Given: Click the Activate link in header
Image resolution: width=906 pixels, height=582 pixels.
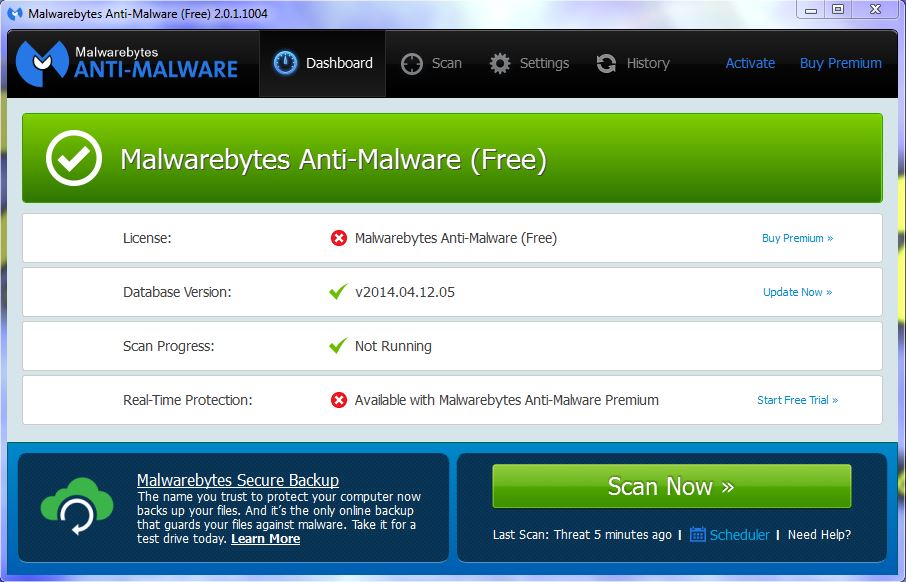Looking at the screenshot, I should [x=750, y=63].
